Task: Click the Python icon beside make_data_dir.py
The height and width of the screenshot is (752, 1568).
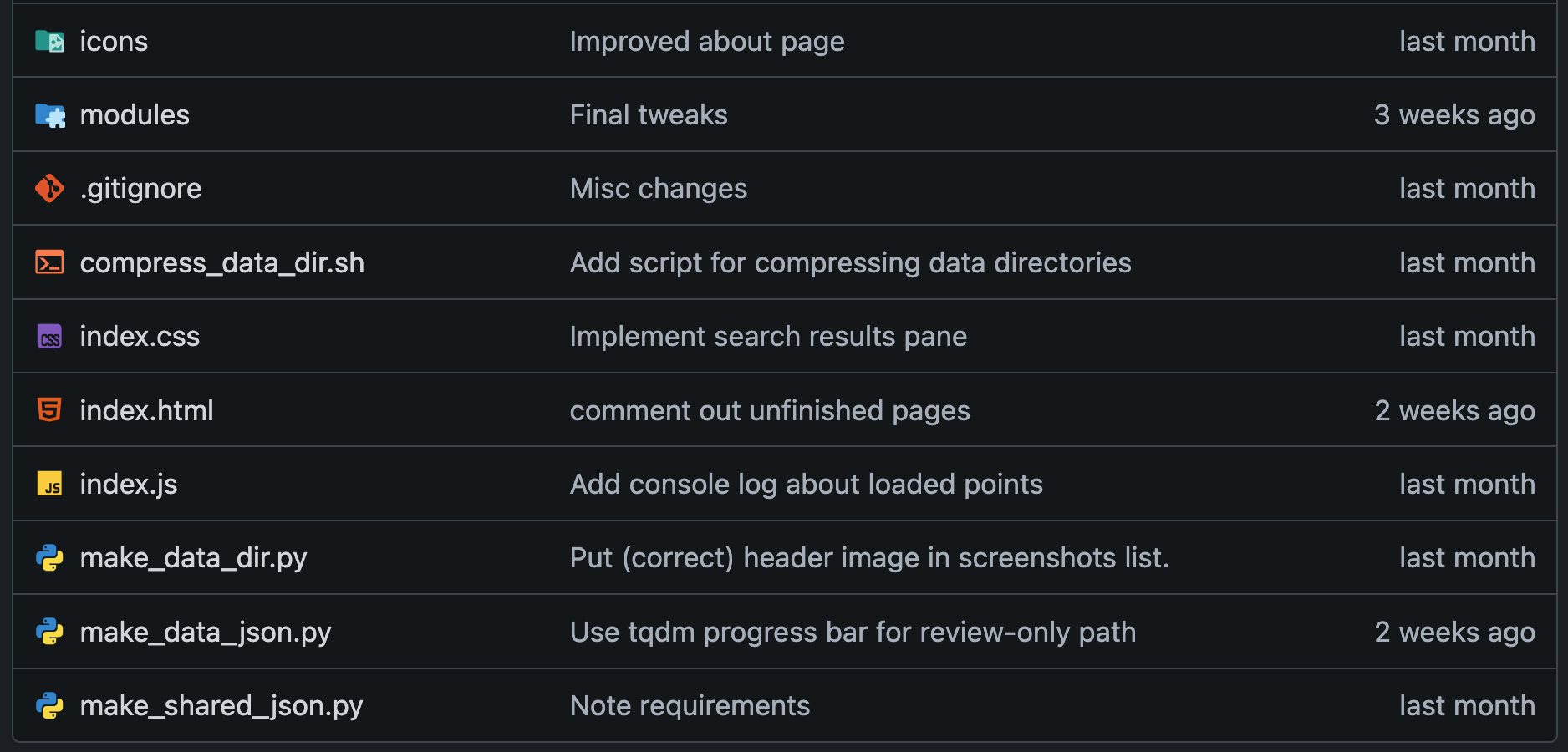Action: tap(49, 558)
